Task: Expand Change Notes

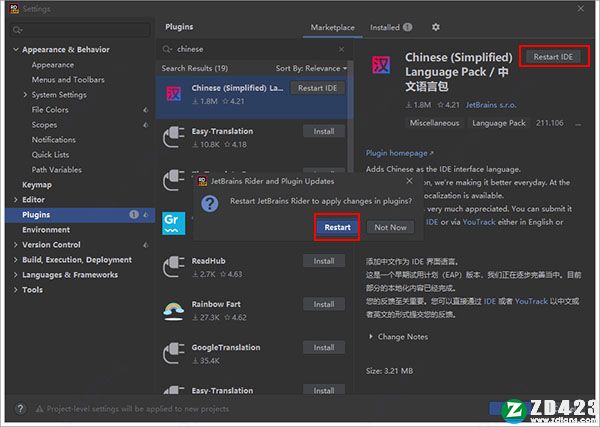Action: [x=370, y=337]
